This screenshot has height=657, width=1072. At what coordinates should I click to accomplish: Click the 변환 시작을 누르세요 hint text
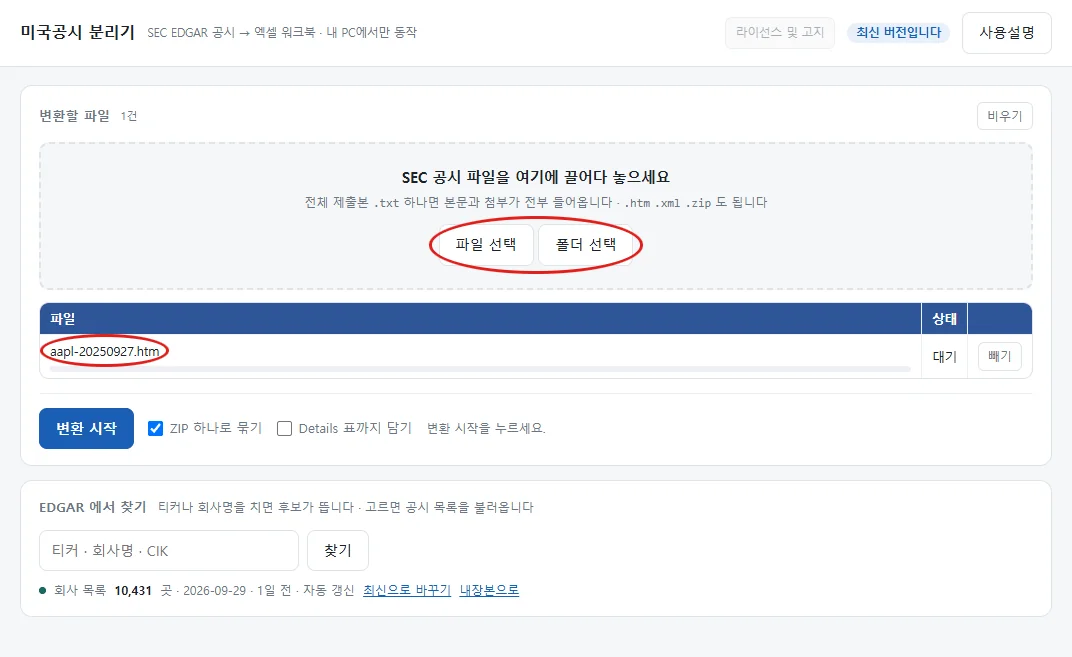(486, 429)
